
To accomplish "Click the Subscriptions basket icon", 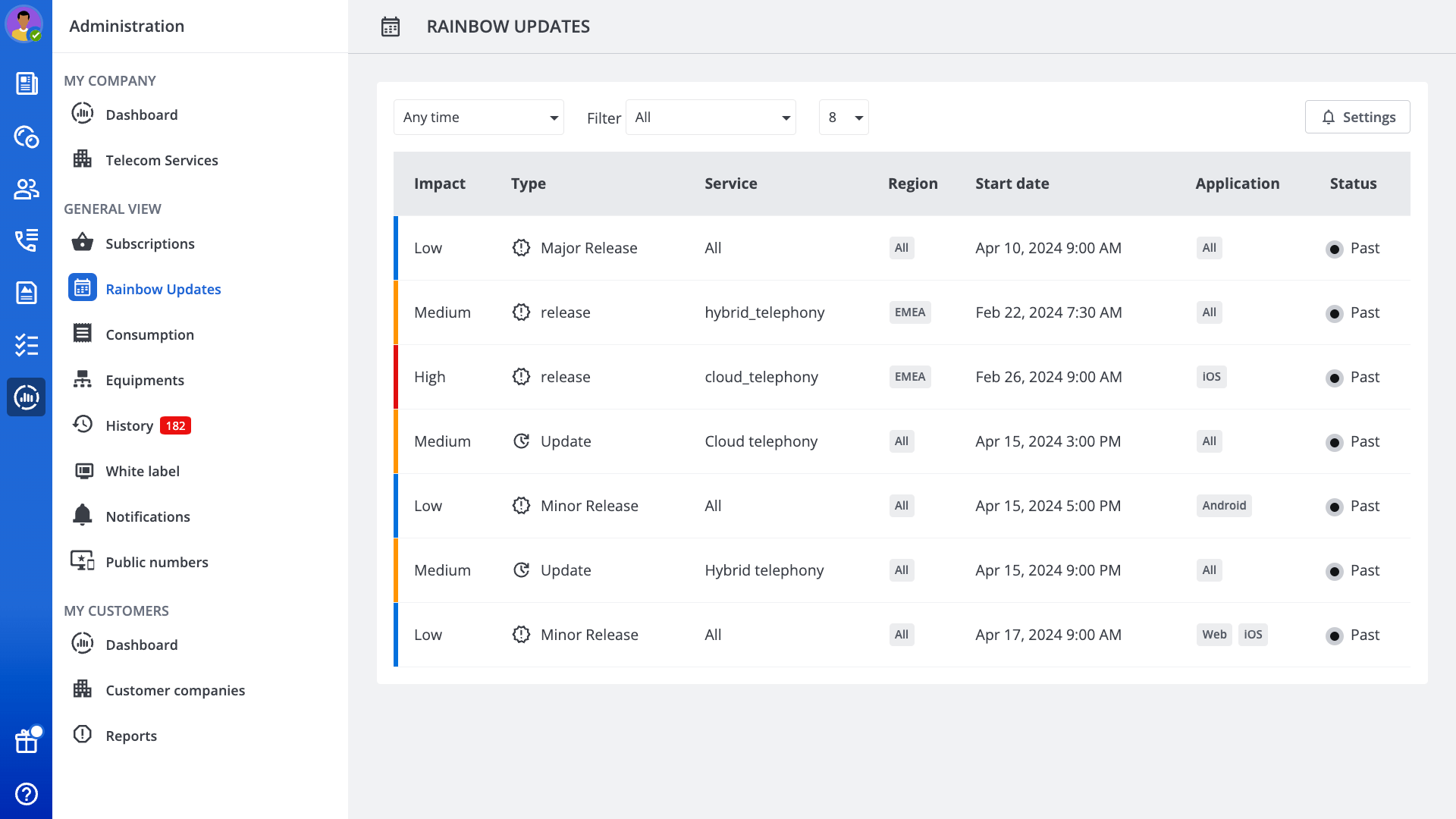I will (x=82, y=243).
